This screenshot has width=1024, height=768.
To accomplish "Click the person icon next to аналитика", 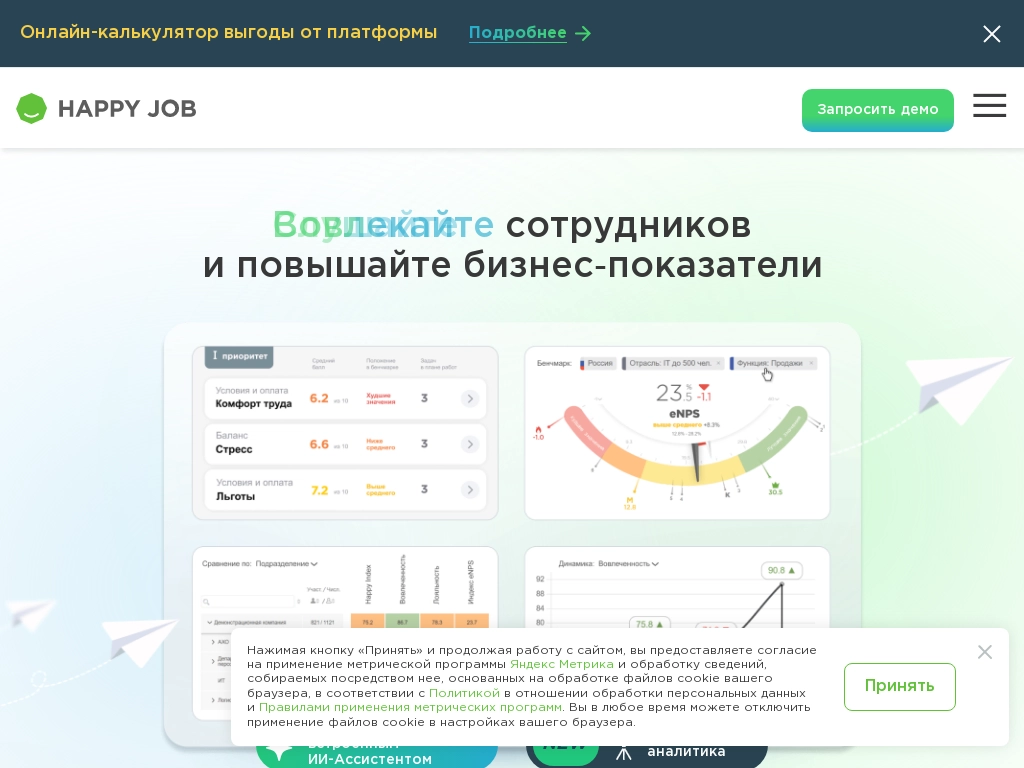I will (623, 751).
